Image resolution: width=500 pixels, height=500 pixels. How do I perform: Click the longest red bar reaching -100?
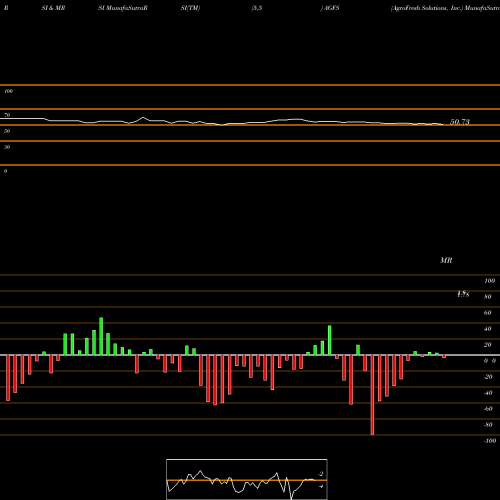click(372, 395)
